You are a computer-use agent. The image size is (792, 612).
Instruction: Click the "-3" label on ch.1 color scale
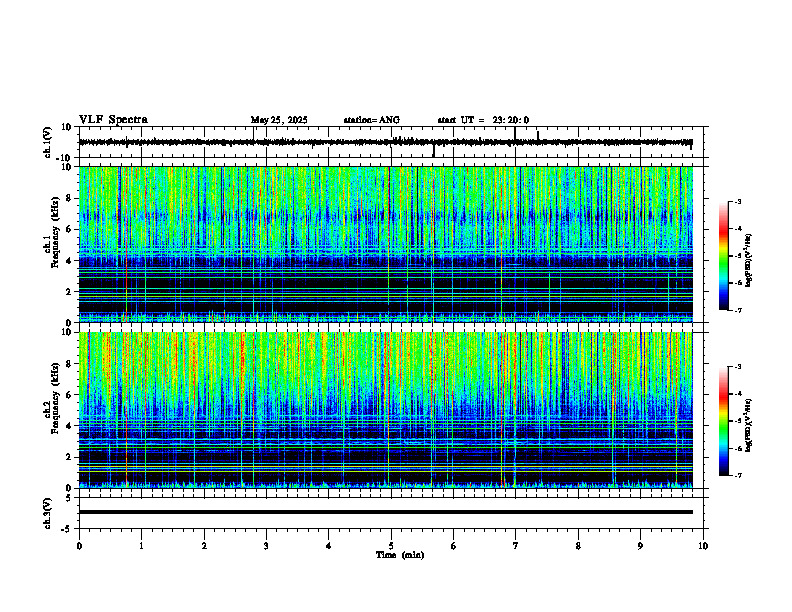(x=737, y=201)
